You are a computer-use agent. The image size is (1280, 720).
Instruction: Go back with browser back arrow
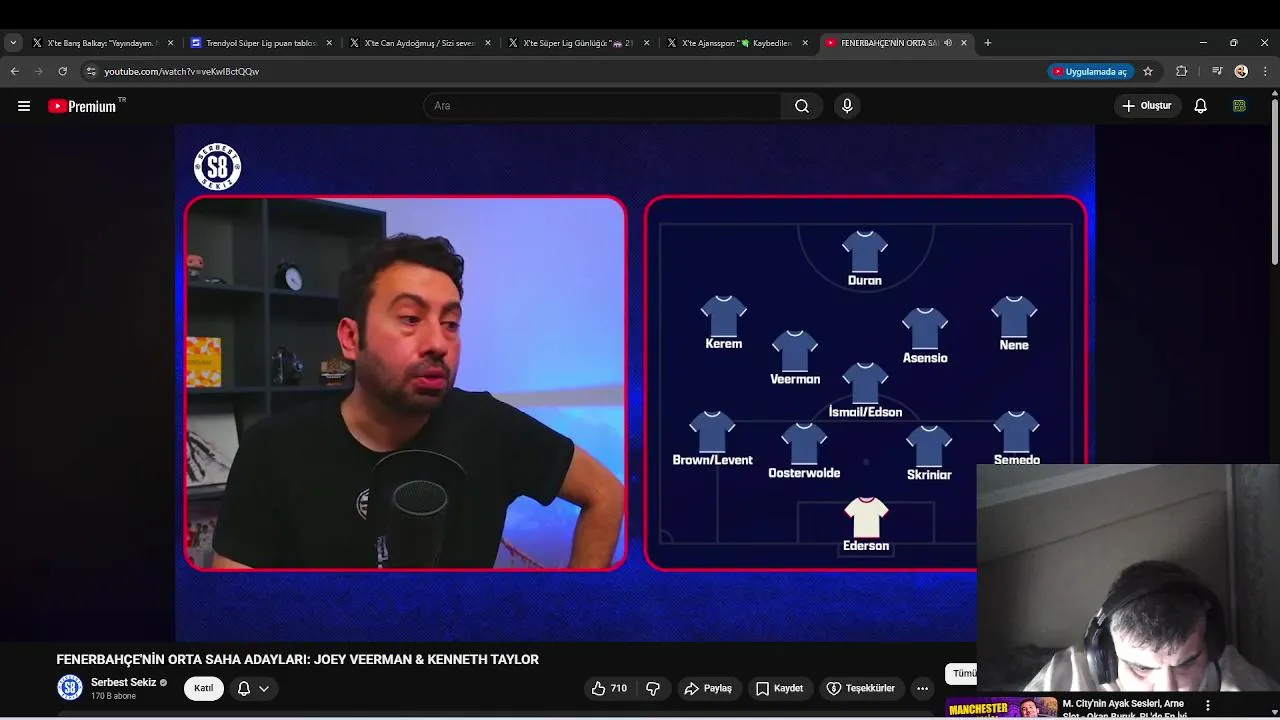pyautogui.click(x=14, y=71)
